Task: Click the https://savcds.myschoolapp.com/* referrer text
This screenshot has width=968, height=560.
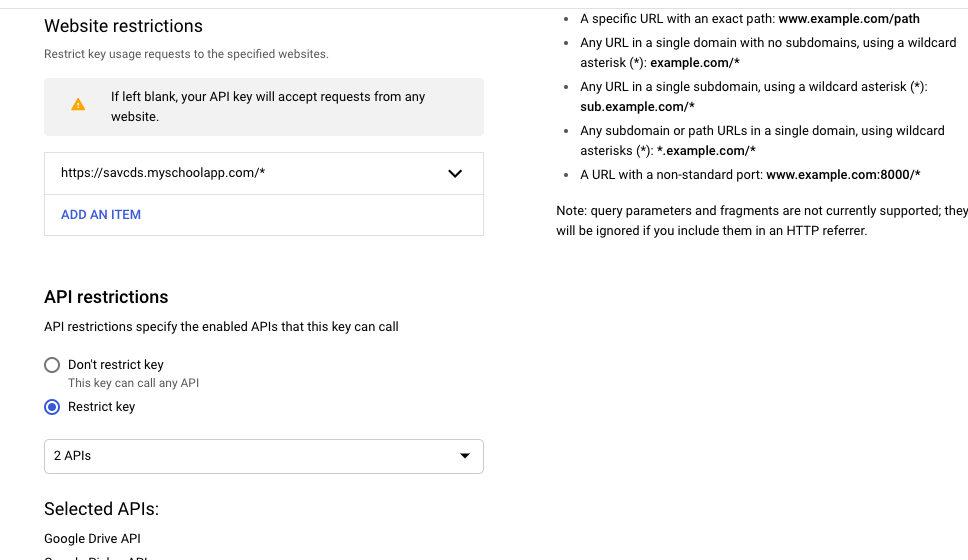Action: [x=163, y=173]
